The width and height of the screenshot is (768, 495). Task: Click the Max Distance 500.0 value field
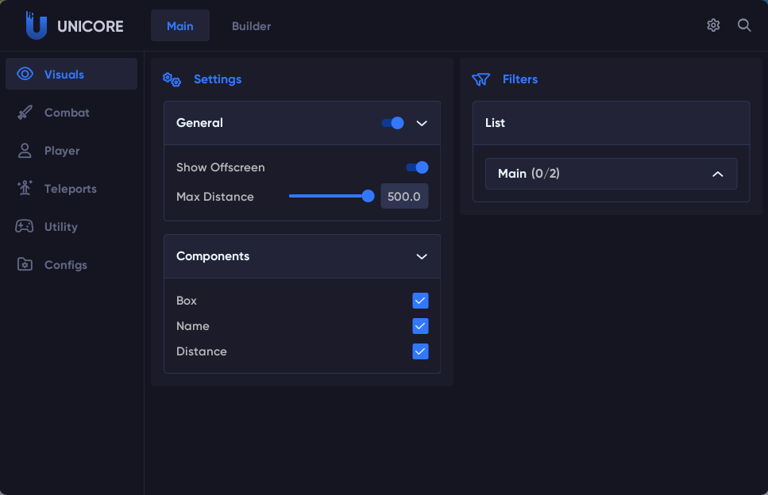(405, 196)
